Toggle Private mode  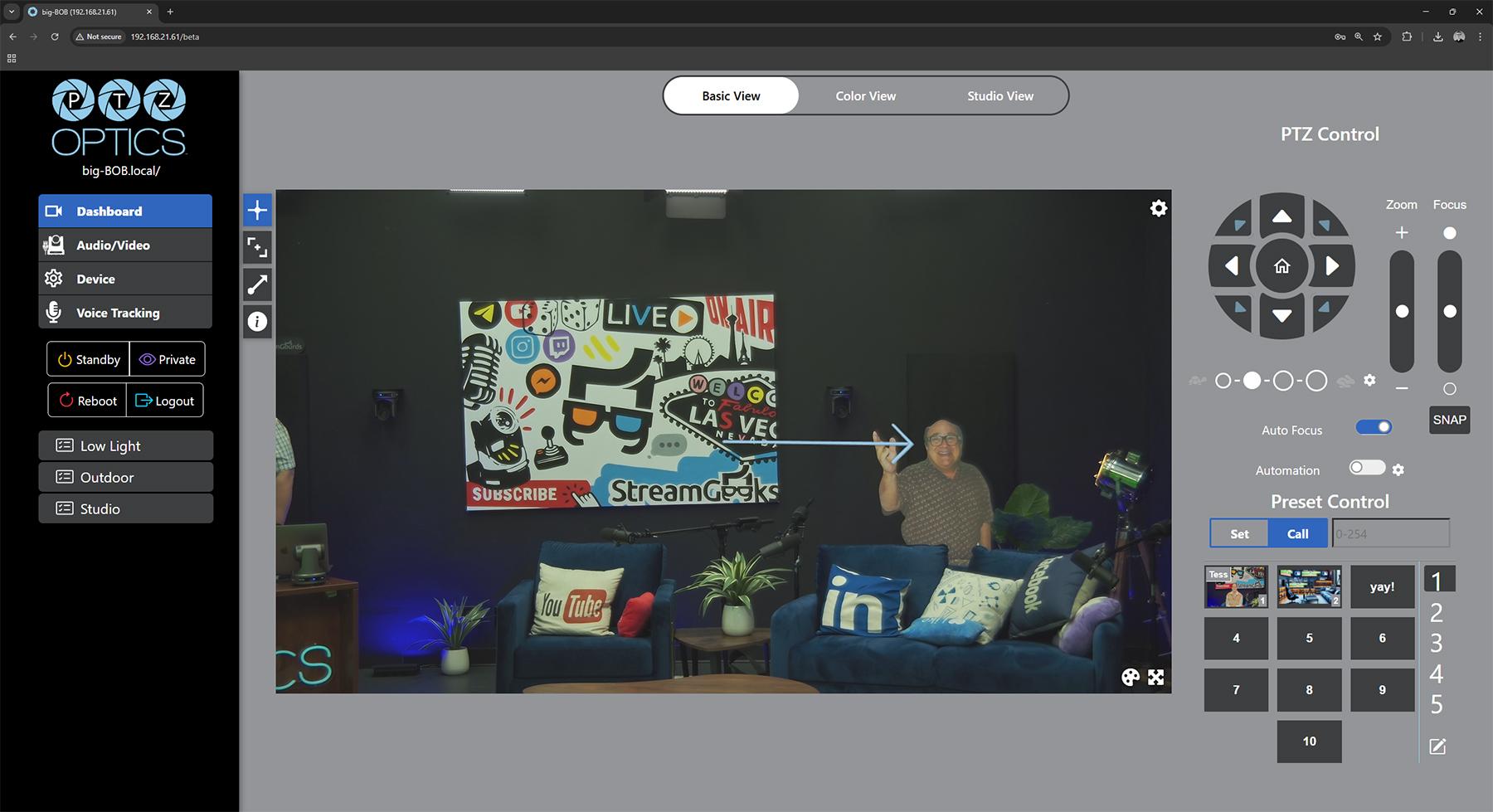pyautogui.click(x=168, y=359)
